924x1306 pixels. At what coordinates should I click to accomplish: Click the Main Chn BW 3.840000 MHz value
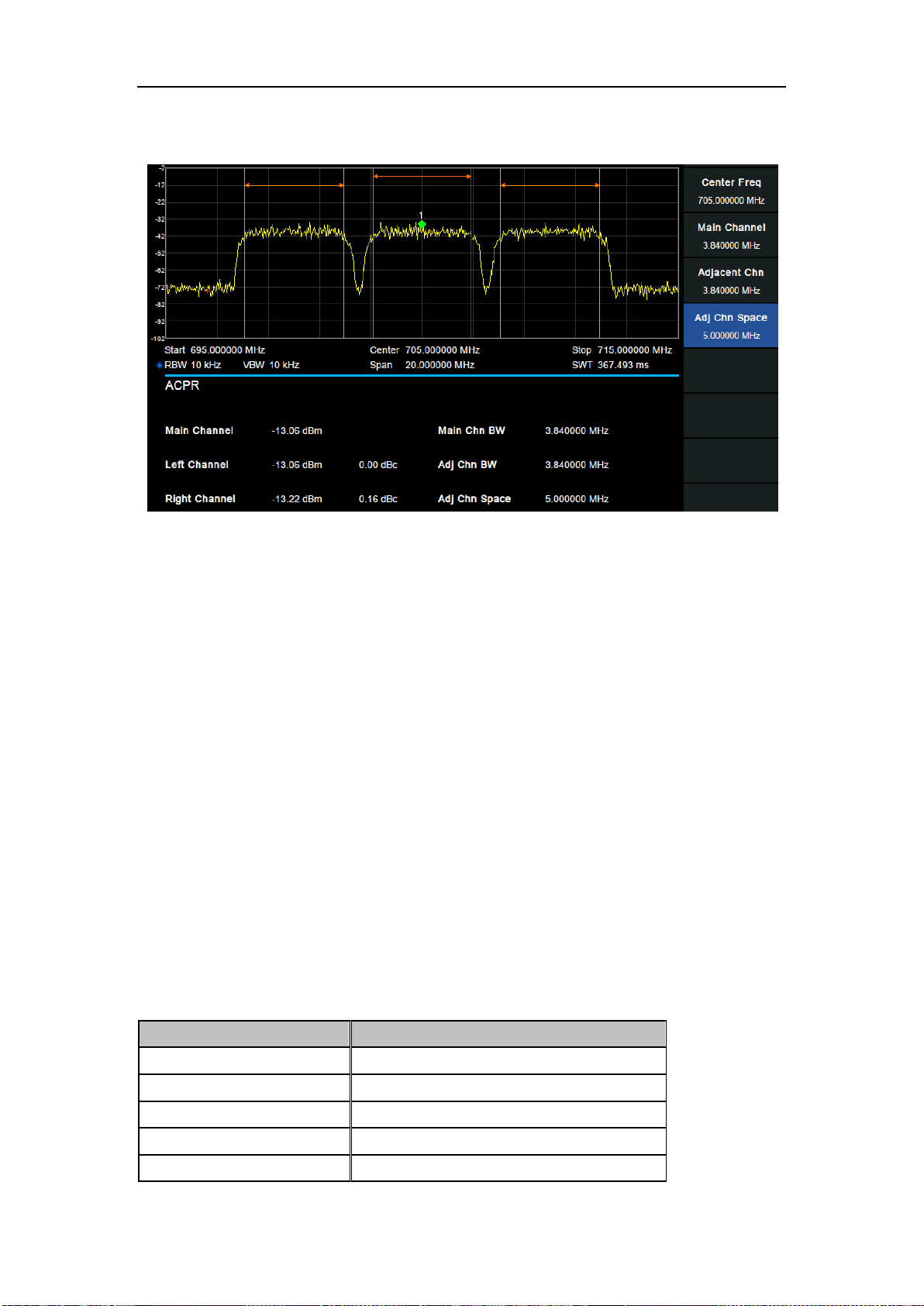click(x=577, y=431)
